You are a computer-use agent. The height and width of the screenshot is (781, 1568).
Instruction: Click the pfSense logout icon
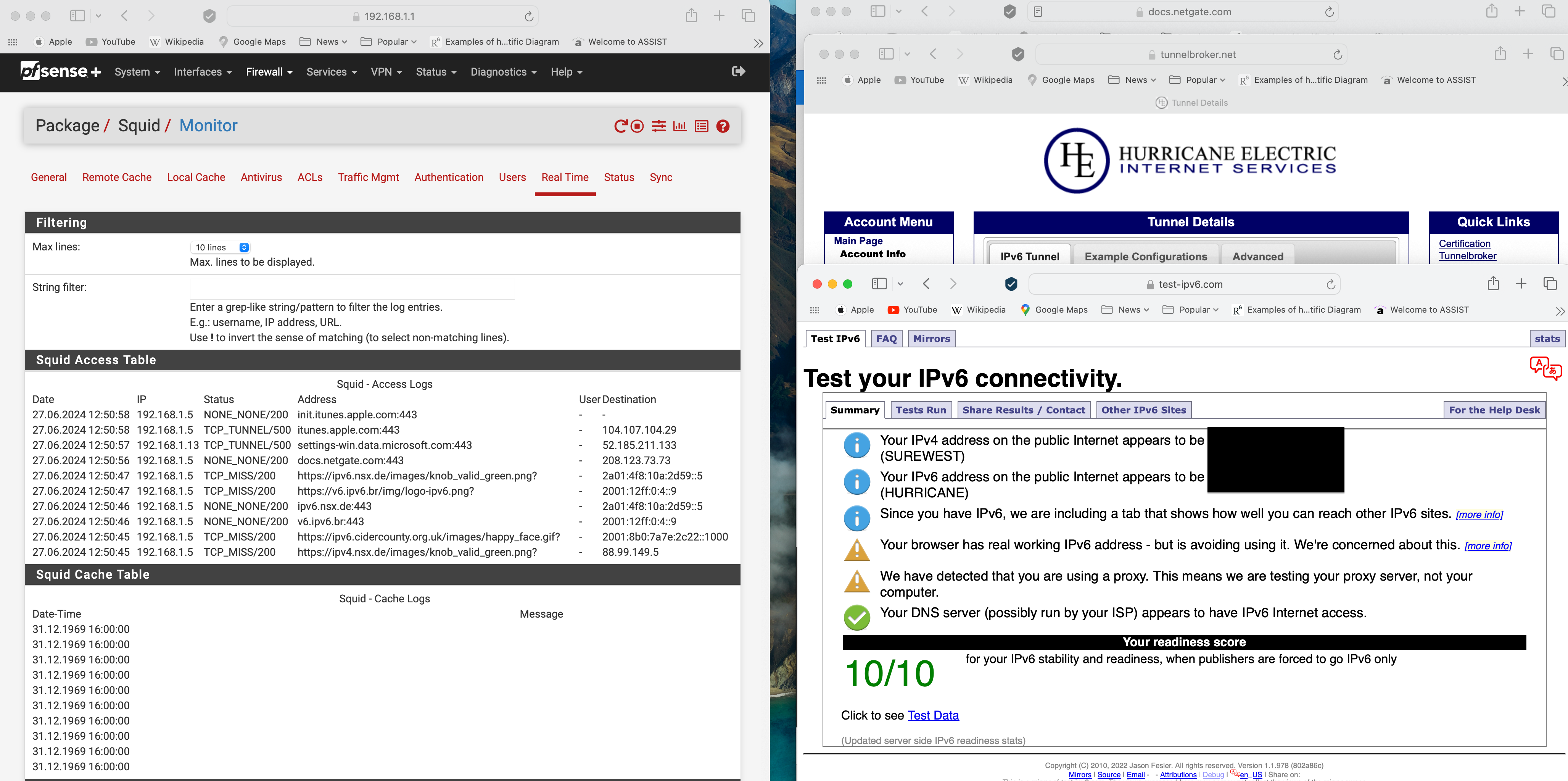tap(738, 71)
